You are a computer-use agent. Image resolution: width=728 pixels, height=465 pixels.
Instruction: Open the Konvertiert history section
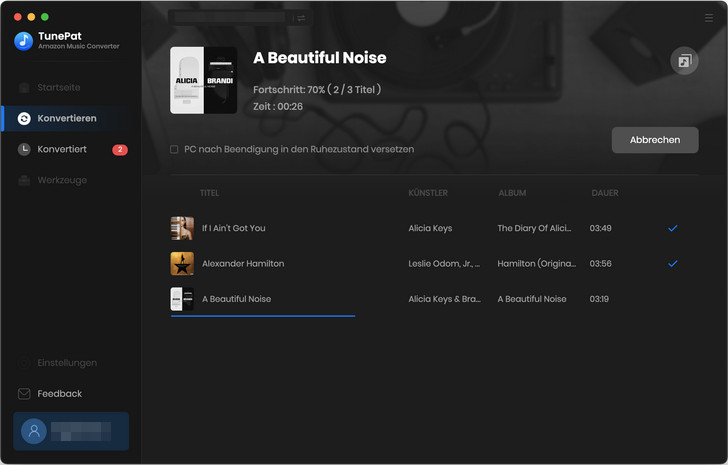tap(62, 149)
